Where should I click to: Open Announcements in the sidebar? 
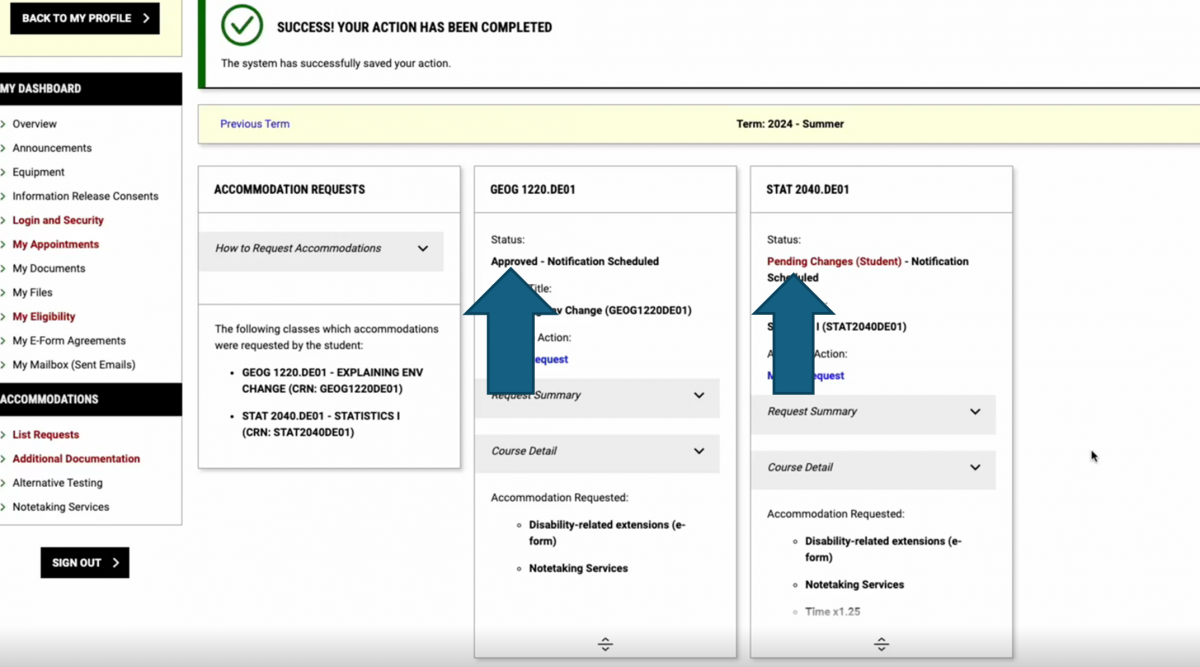[x=52, y=148]
